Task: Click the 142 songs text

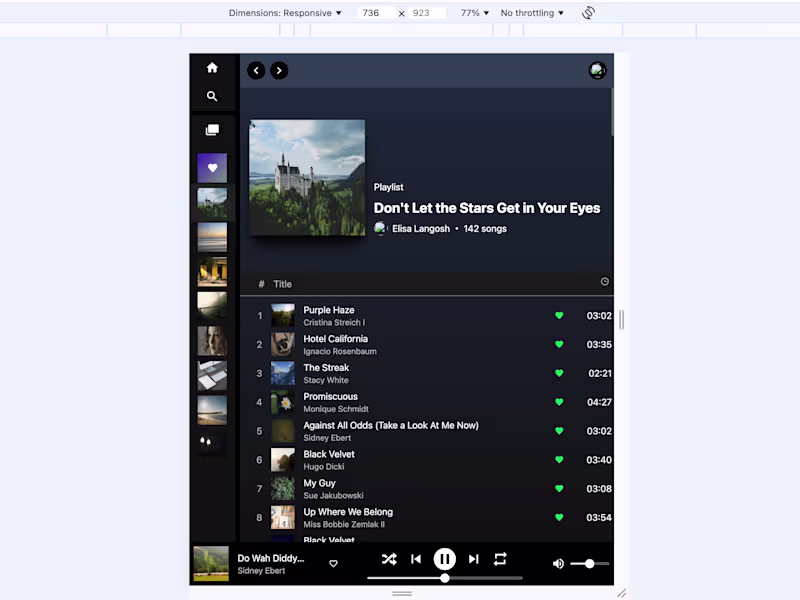Action: [485, 229]
